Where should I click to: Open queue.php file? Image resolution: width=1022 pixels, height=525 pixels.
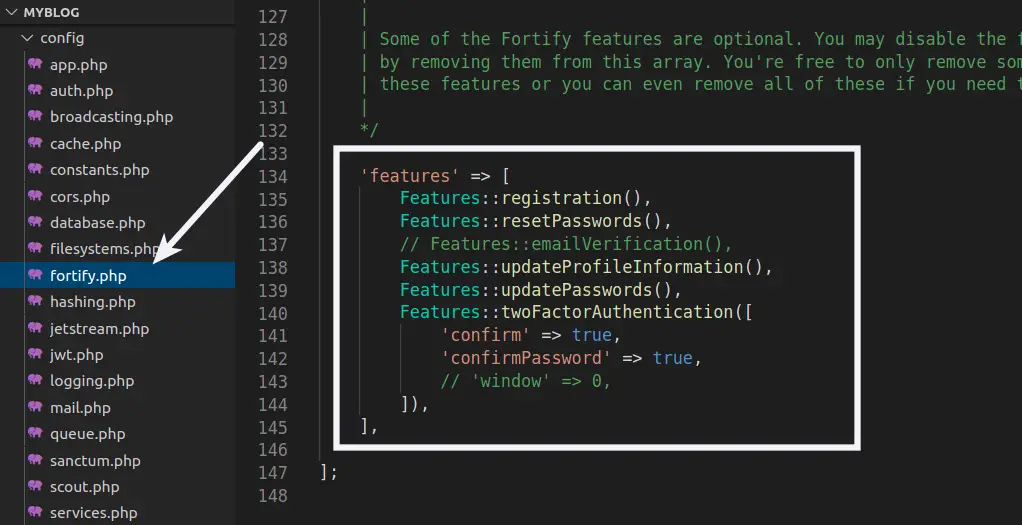[87, 434]
